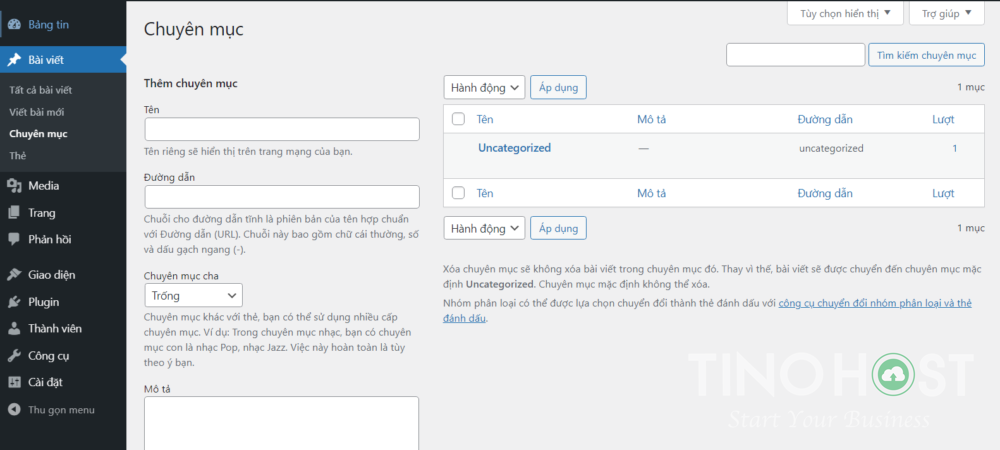Click the Giao diện brush icon
The width and height of the screenshot is (1000, 450).
pos(14,275)
